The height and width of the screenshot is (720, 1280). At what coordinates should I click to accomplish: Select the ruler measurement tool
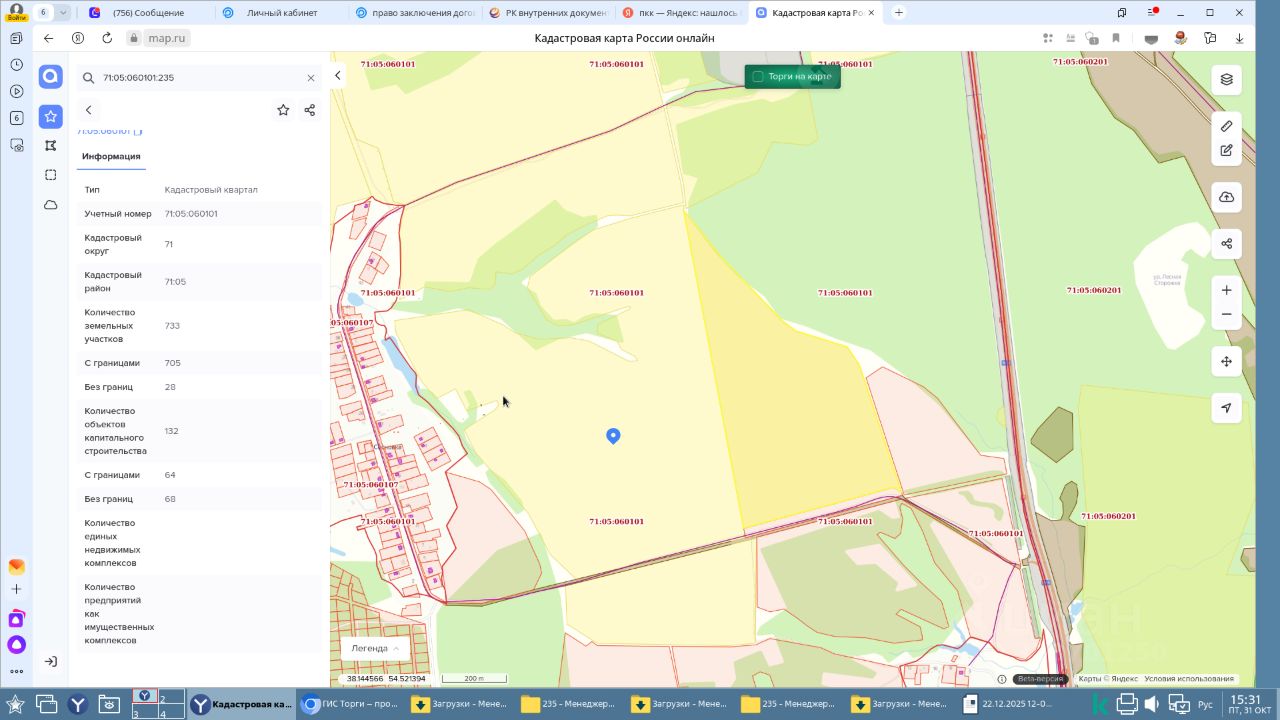click(1227, 126)
